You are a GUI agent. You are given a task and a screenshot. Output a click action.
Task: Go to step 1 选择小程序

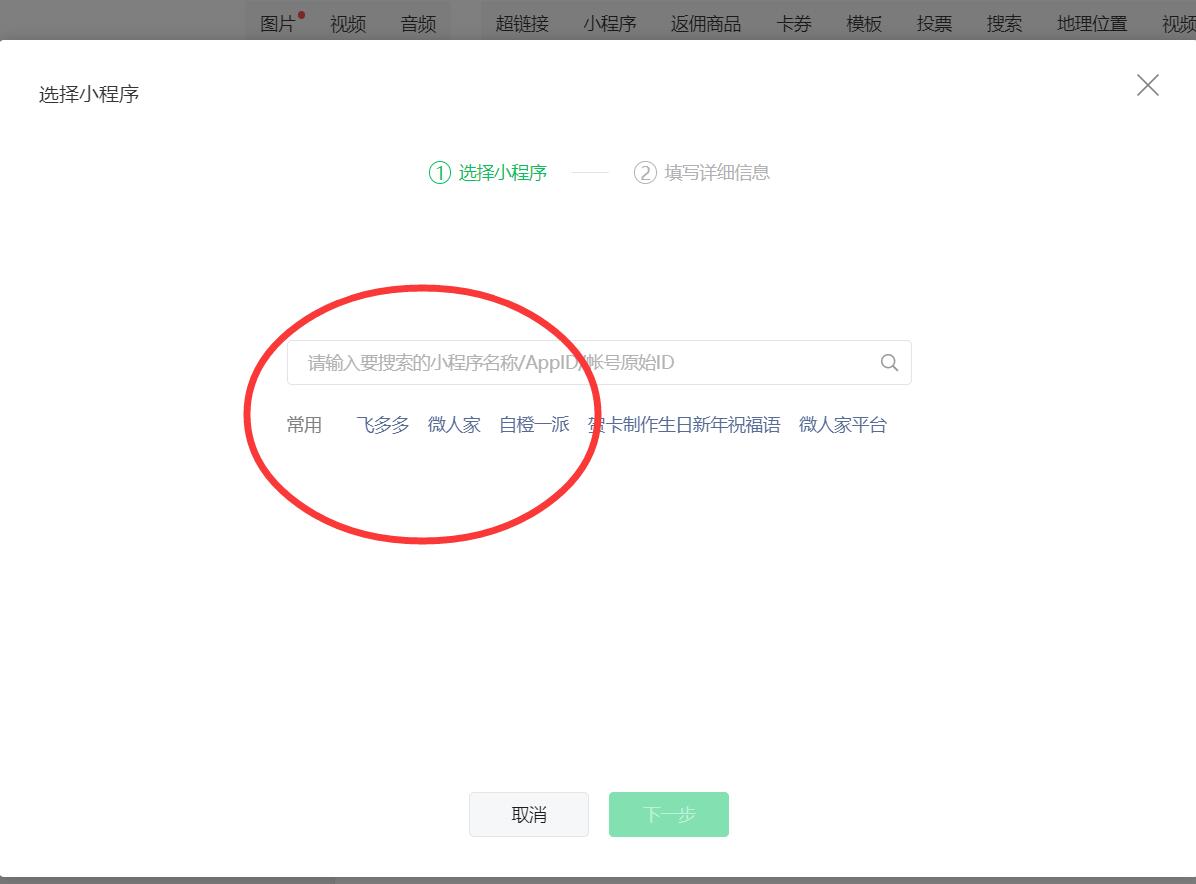pos(488,173)
